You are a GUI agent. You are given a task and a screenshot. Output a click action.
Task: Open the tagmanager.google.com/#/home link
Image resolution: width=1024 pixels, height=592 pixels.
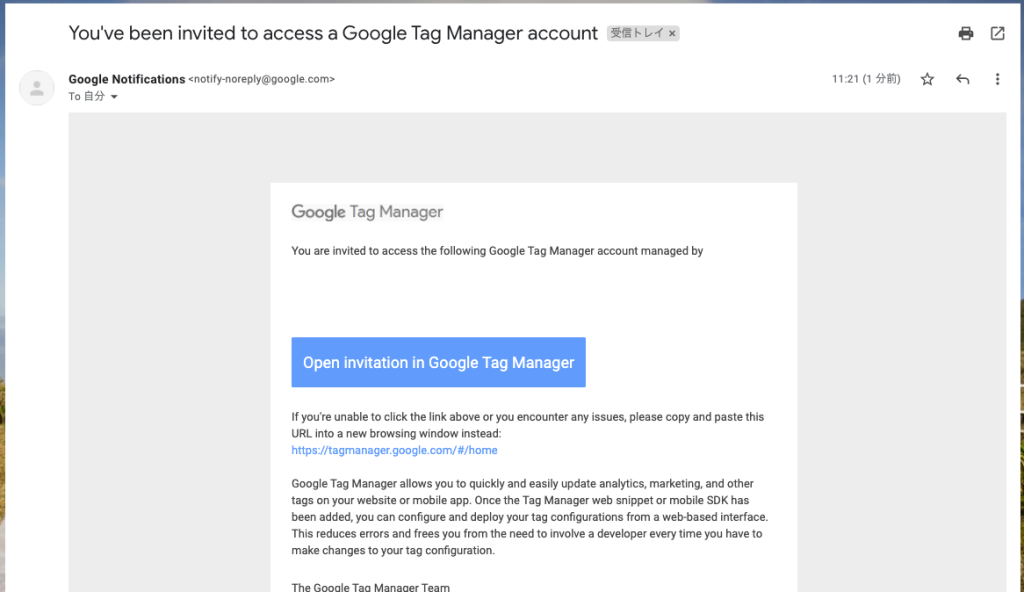pos(394,450)
